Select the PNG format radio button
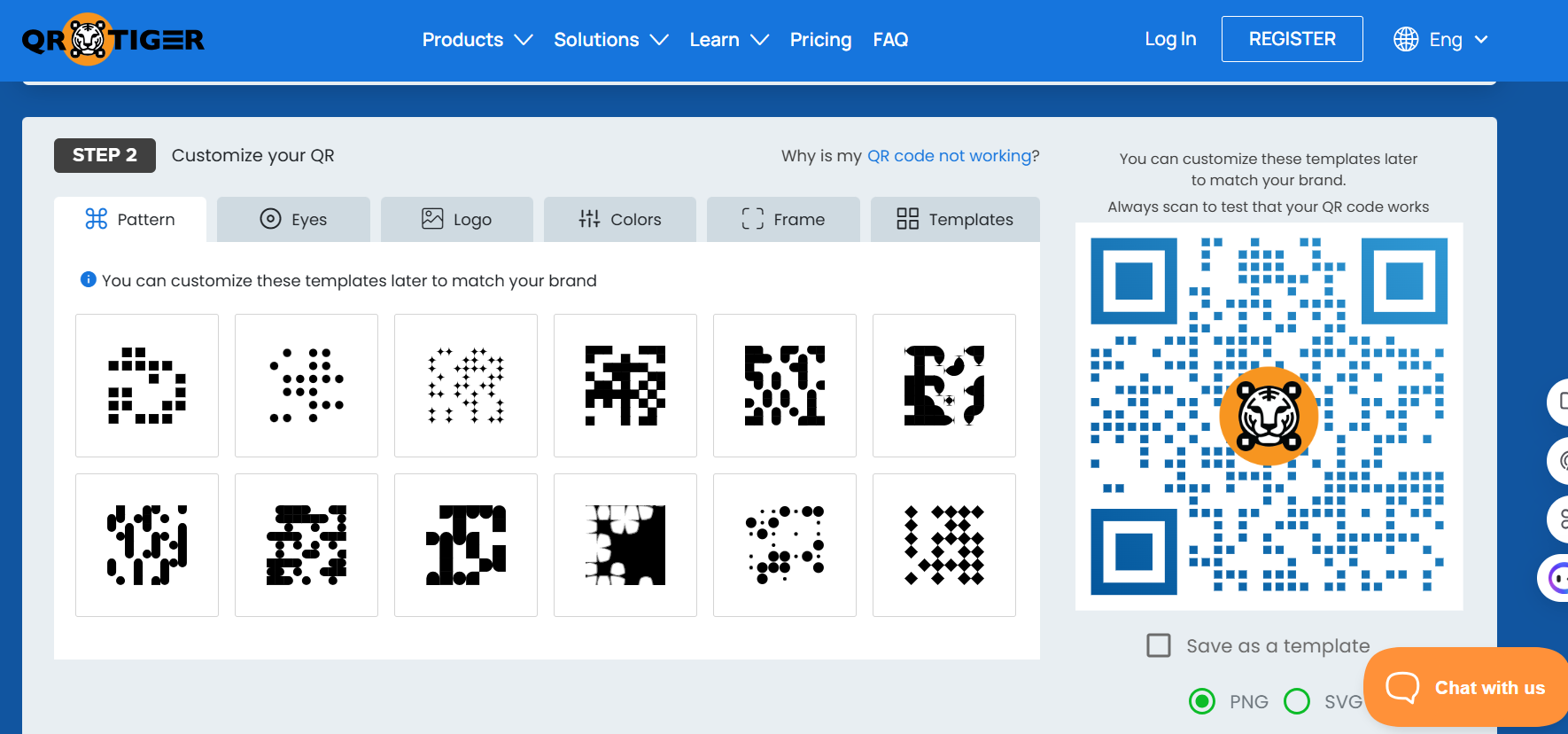Image resolution: width=1568 pixels, height=734 pixels. (1202, 701)
